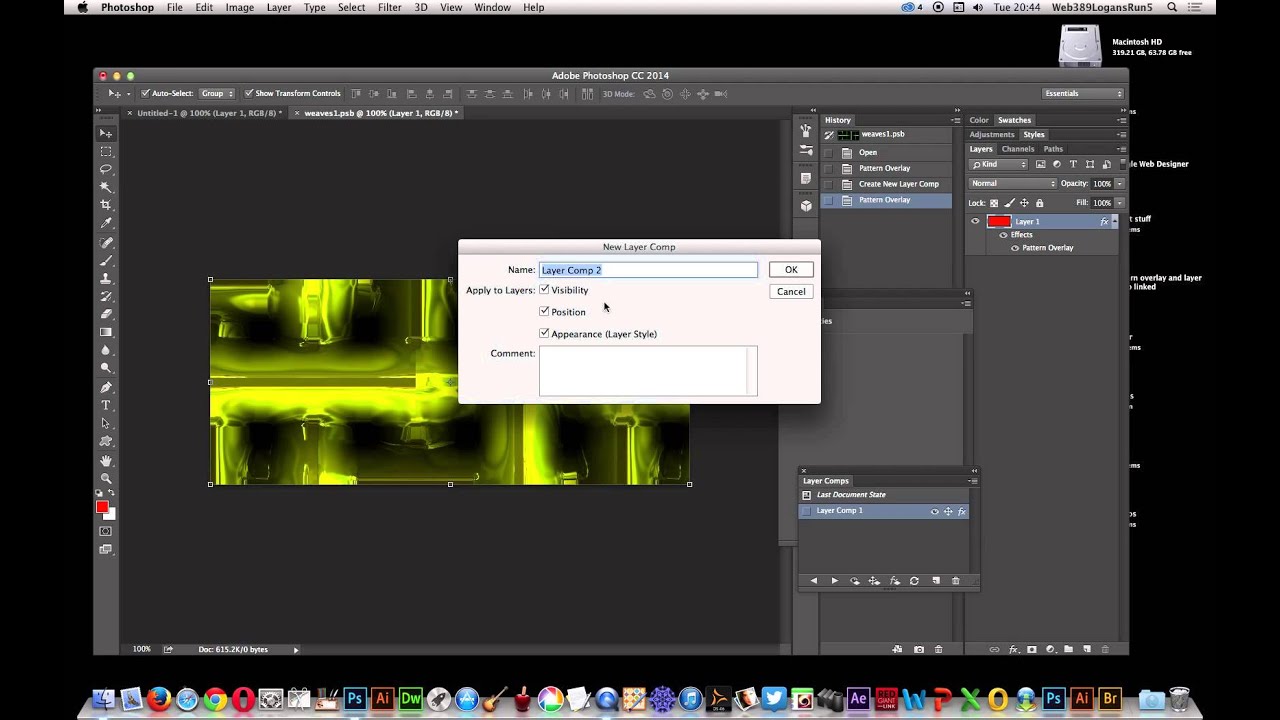Viewport: 1280px width, 720px height.
Task: Click Add layer mask icon
Action: [1031, 649]
